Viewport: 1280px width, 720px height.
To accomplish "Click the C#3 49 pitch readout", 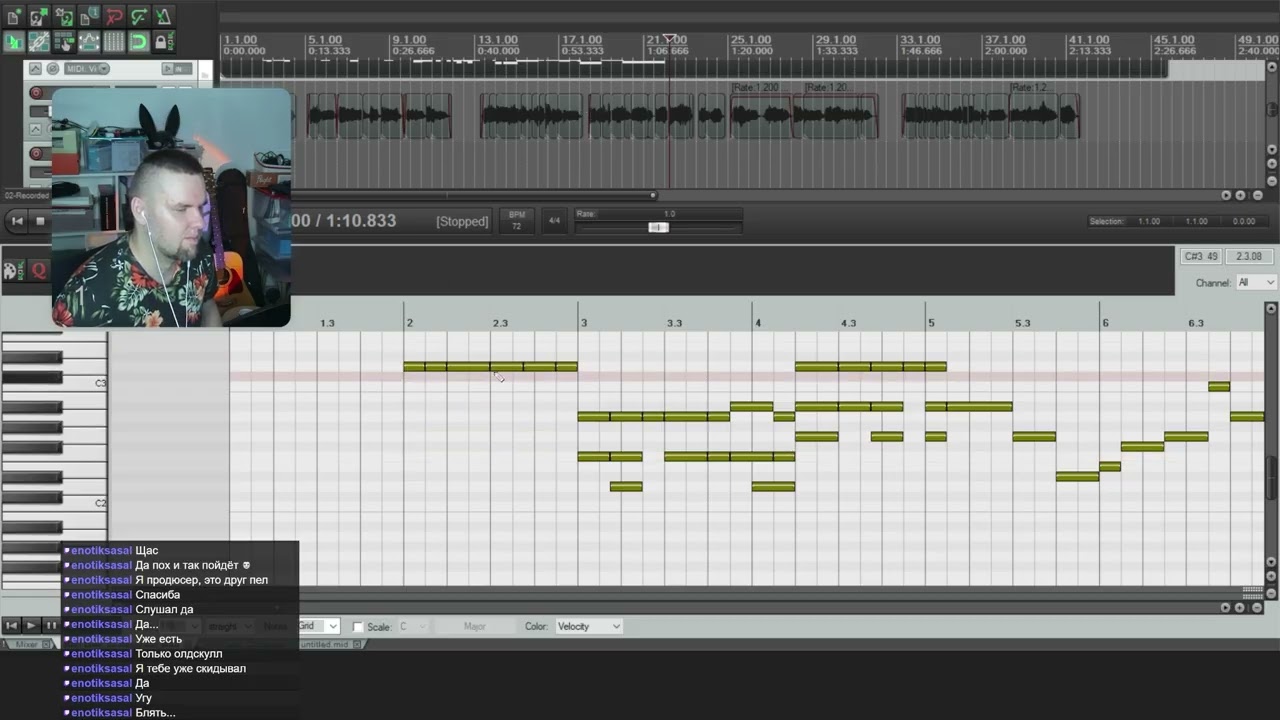I will click(1201, 257).
